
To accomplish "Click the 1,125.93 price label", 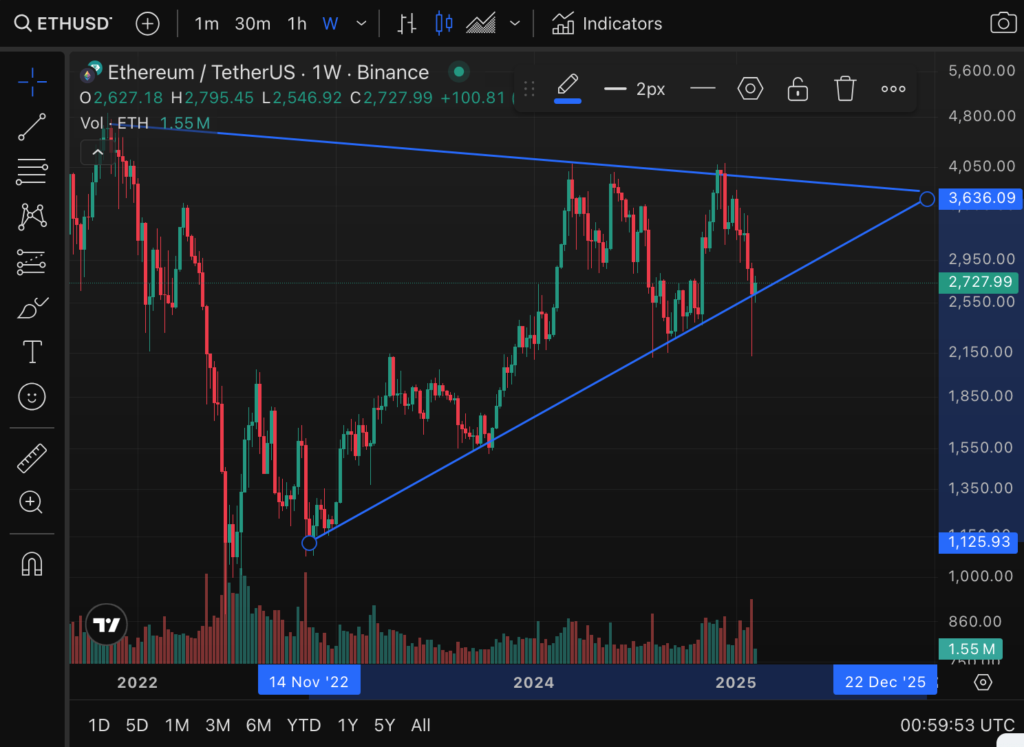I will coord(978,542).
